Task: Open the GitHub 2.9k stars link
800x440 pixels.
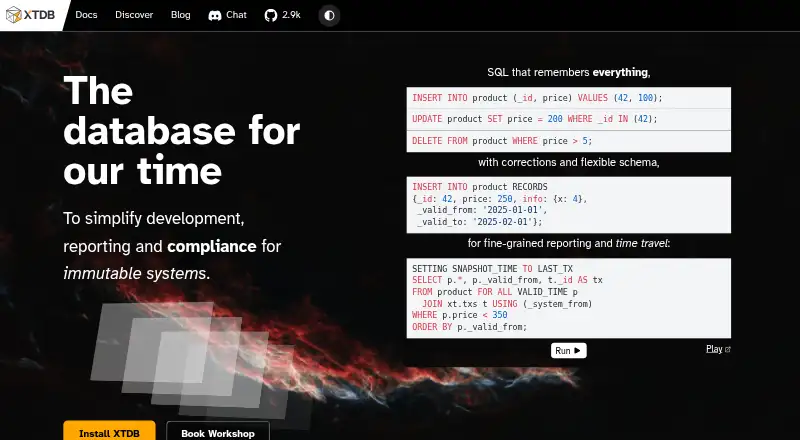Action: 283,15
